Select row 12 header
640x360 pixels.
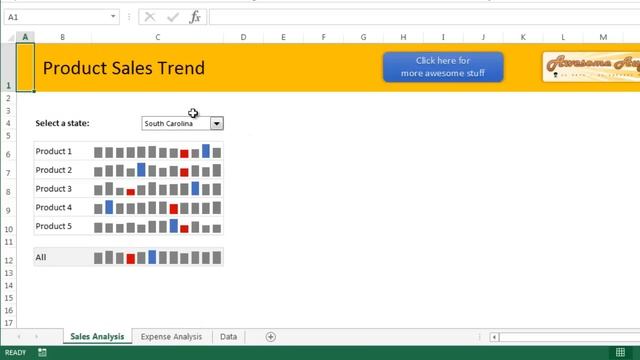(8, 258)
